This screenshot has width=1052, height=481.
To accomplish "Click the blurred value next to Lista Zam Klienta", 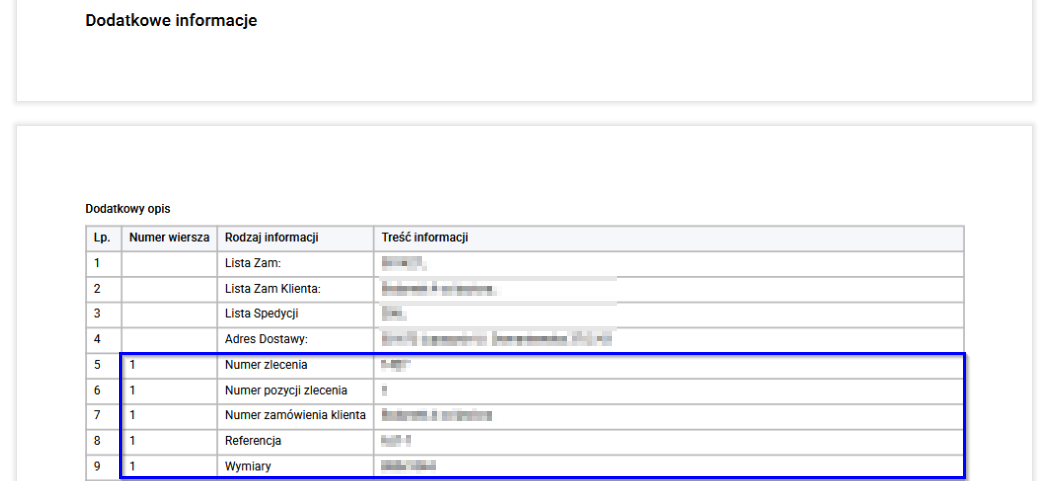I will (440, 289).
